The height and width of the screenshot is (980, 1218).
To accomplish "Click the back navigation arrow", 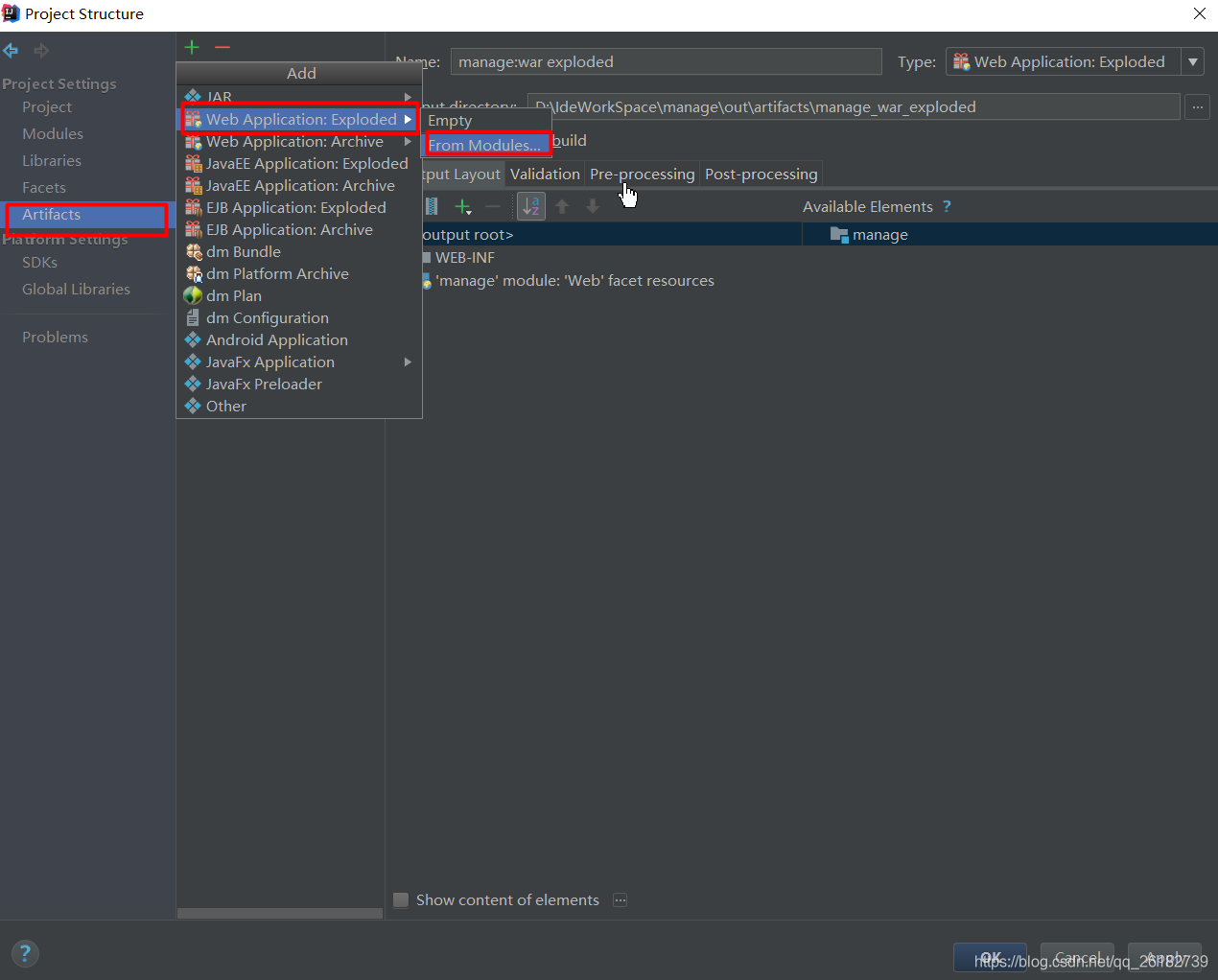I will pos(11,51).
